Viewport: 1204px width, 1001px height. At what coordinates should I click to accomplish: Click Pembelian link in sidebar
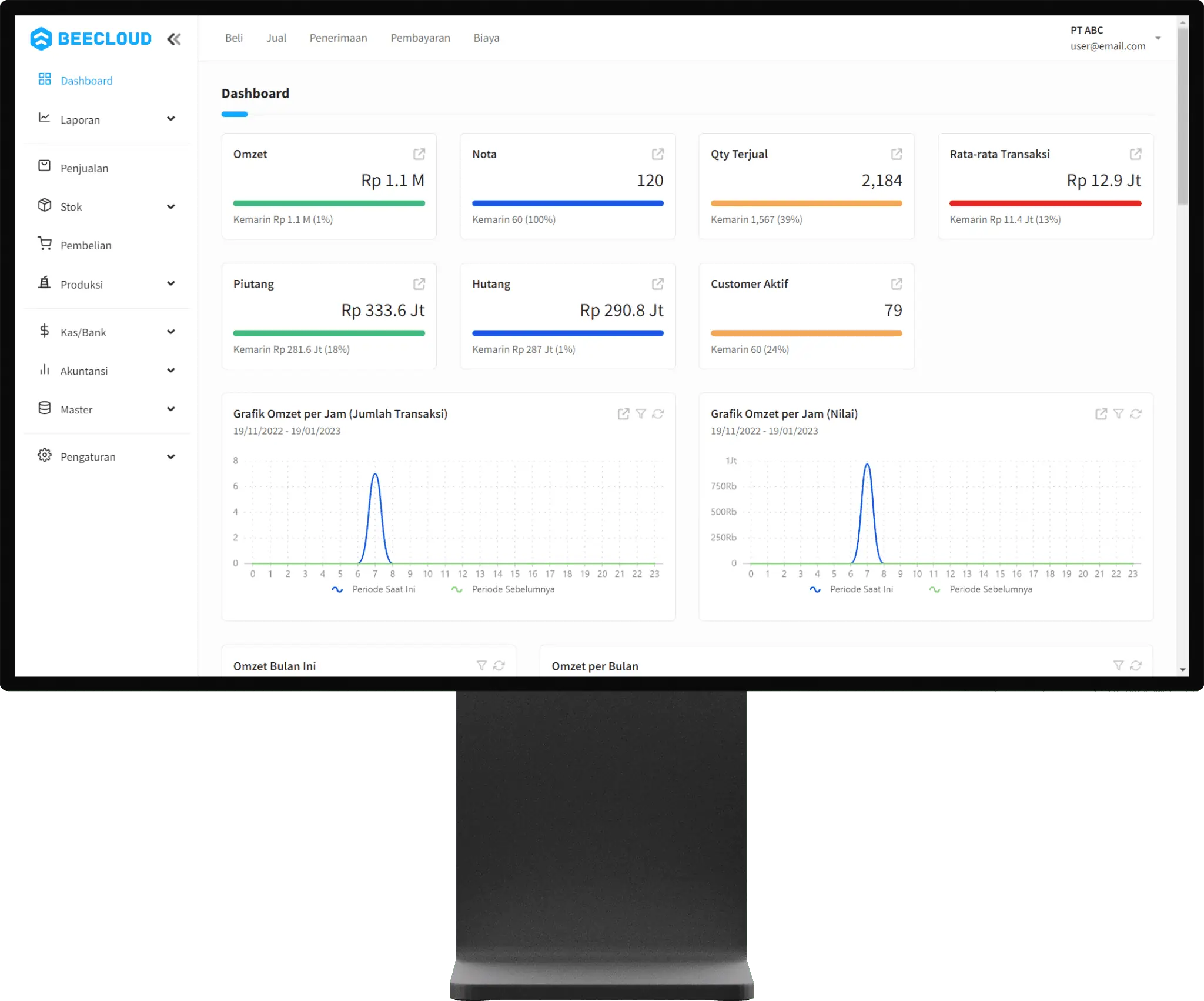pos(85,245)
